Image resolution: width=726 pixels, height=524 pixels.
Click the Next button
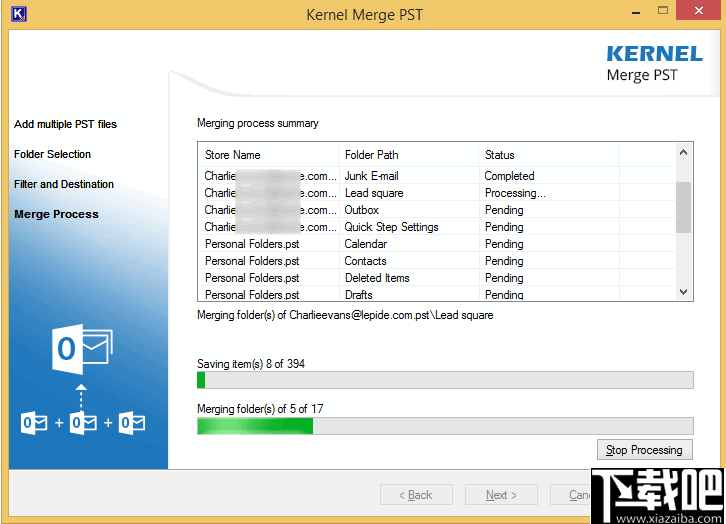[501, 495]
